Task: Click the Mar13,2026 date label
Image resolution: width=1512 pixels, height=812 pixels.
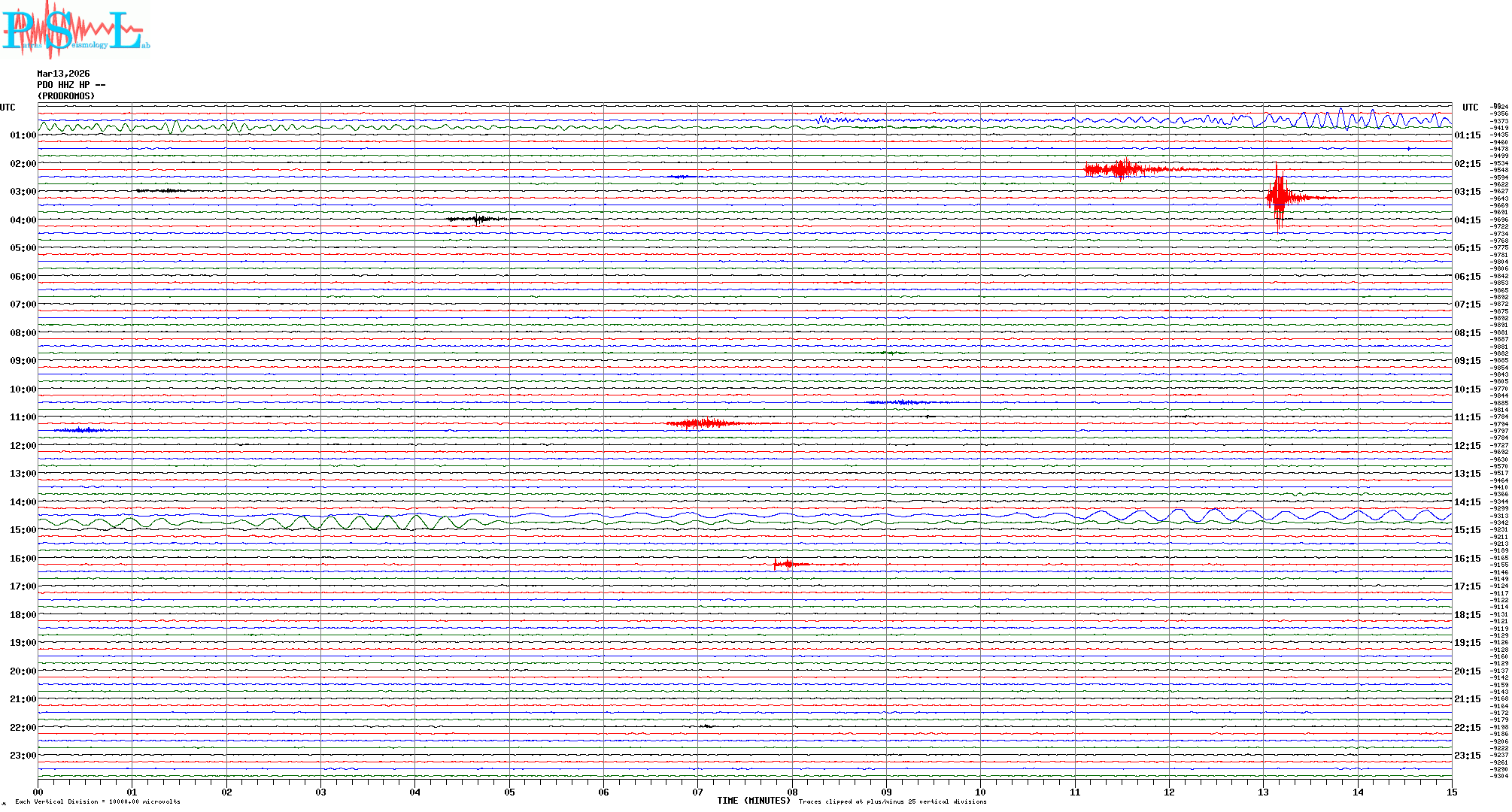Action: pyautogui.click(x=63, y=74)
